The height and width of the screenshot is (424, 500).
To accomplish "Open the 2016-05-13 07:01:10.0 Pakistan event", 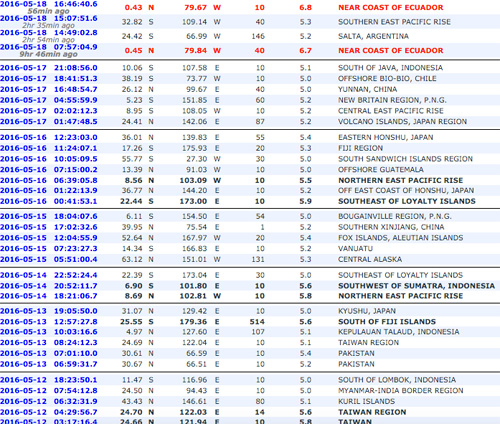I will [x=49, y=353].
